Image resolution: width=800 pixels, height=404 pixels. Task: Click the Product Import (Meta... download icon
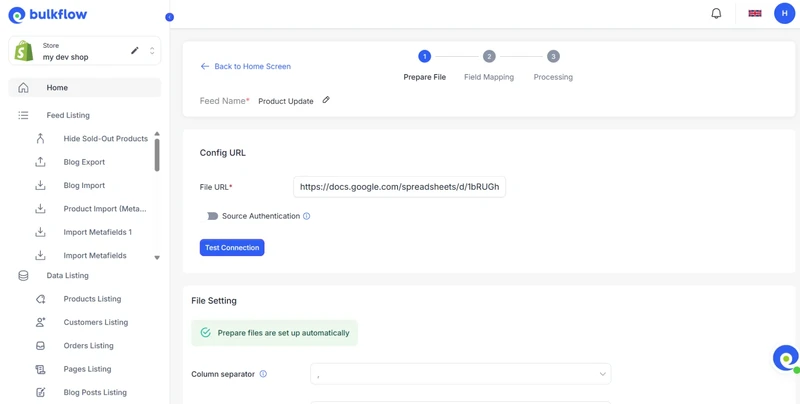pyautogui.click(x=40, y=209)
